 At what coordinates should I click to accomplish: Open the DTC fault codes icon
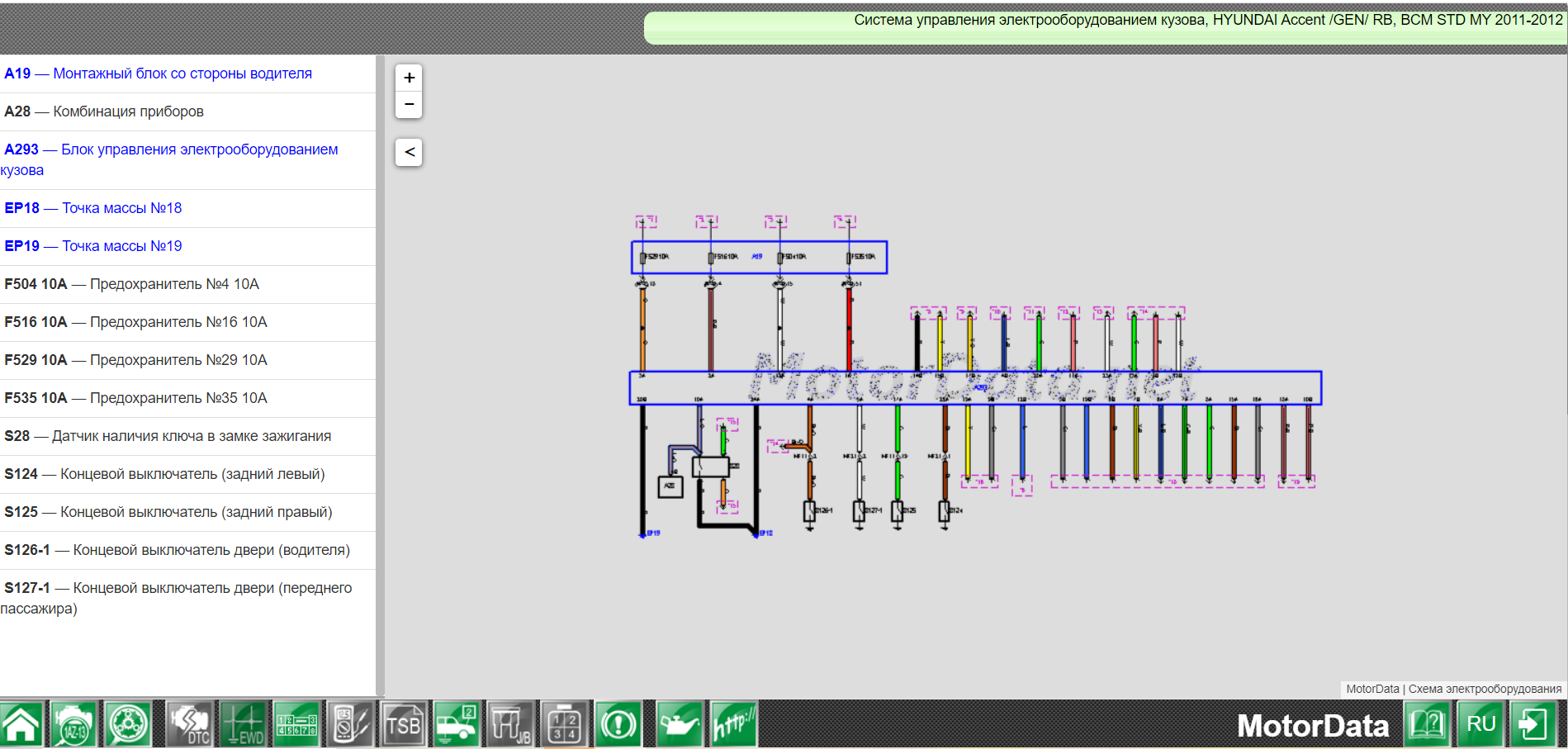(190, 724)
